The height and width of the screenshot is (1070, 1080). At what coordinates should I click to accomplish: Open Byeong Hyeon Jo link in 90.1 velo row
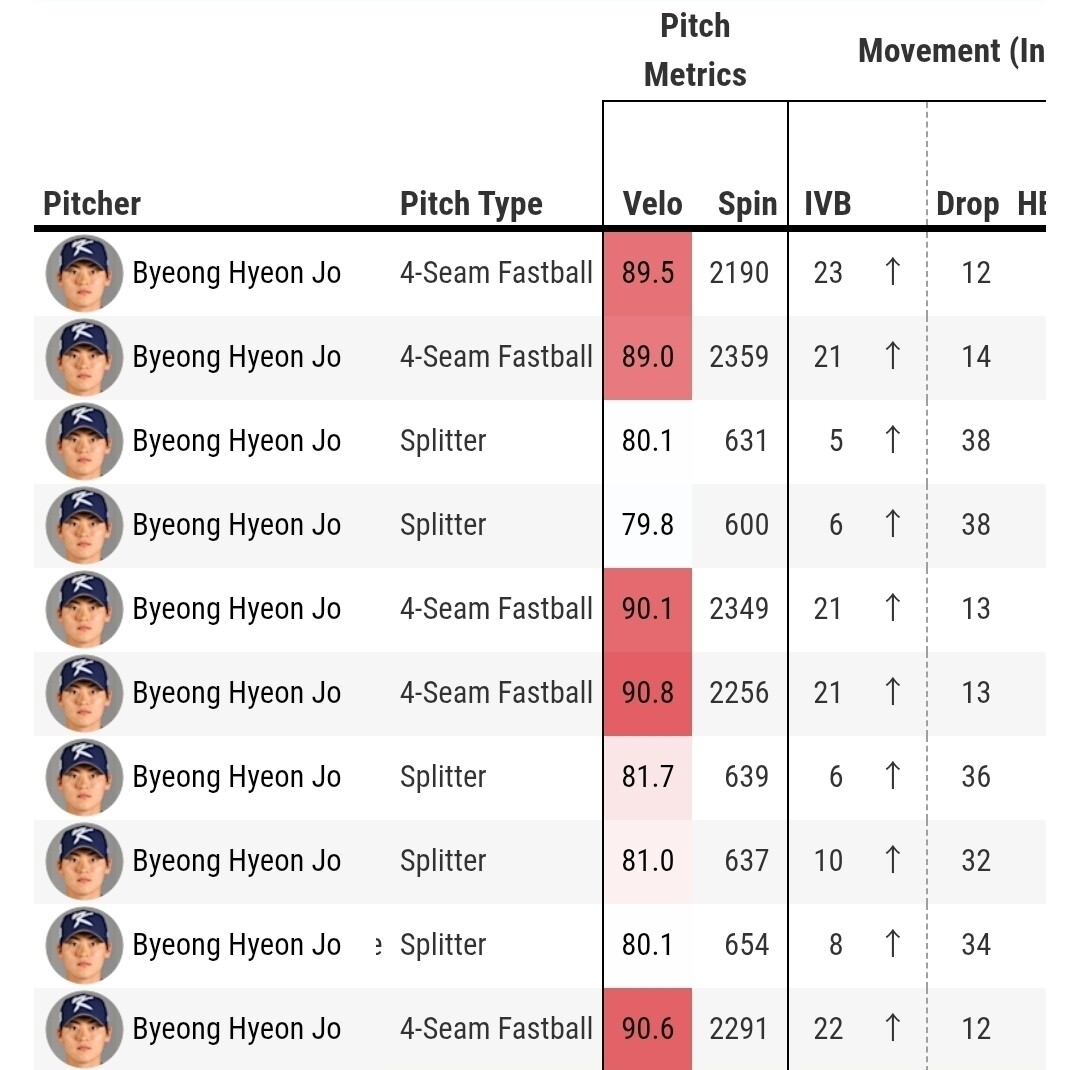tap(236, 609)
